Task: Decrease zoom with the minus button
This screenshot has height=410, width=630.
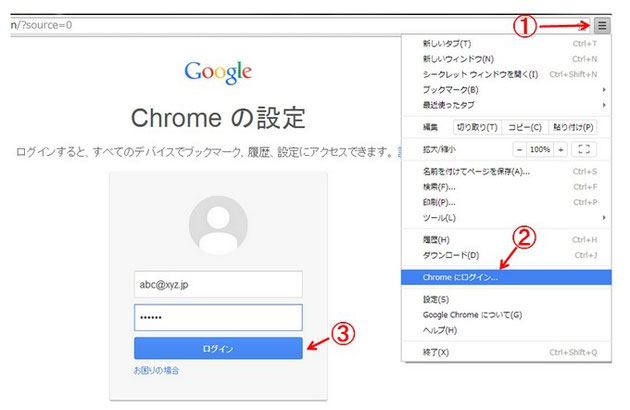Action: (x=520, y=150)
